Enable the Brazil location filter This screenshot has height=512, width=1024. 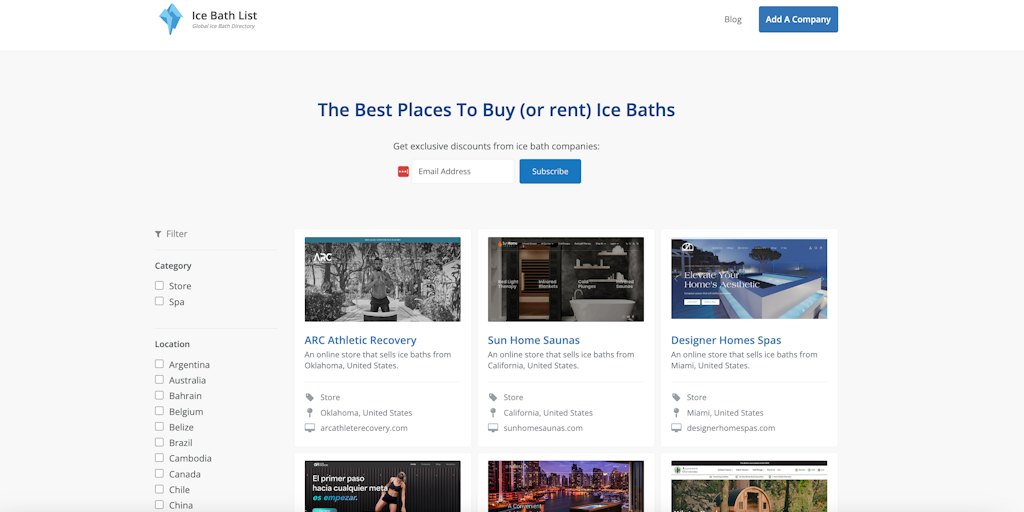[159, 442]
